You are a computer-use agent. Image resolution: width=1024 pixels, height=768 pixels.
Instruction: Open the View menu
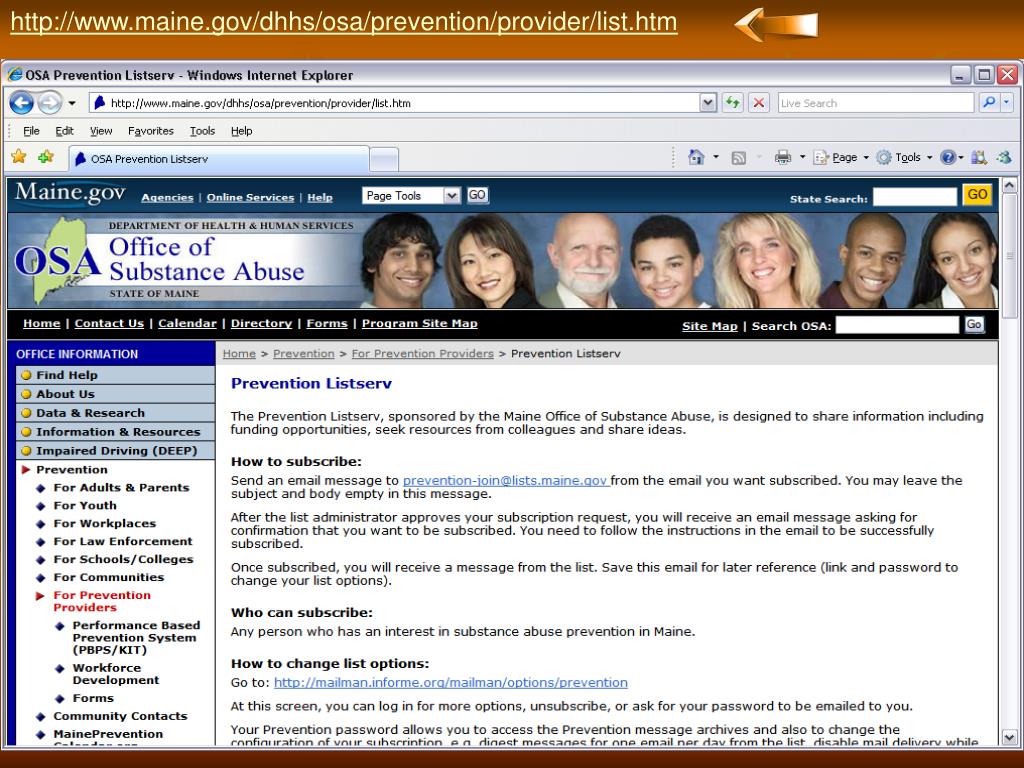click(101, 131)
